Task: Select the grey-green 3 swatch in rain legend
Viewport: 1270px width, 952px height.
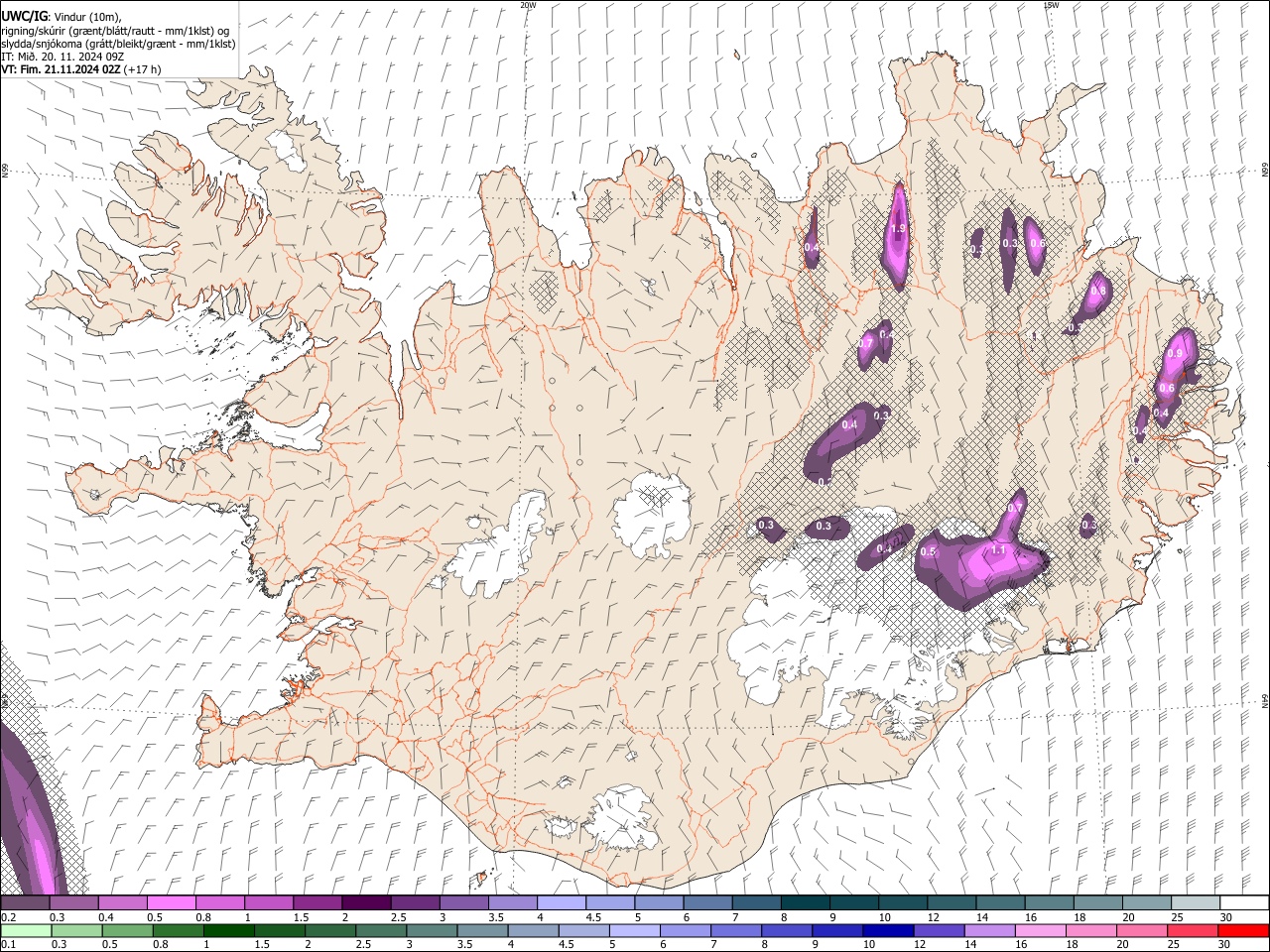Action: tap(433, 931)
